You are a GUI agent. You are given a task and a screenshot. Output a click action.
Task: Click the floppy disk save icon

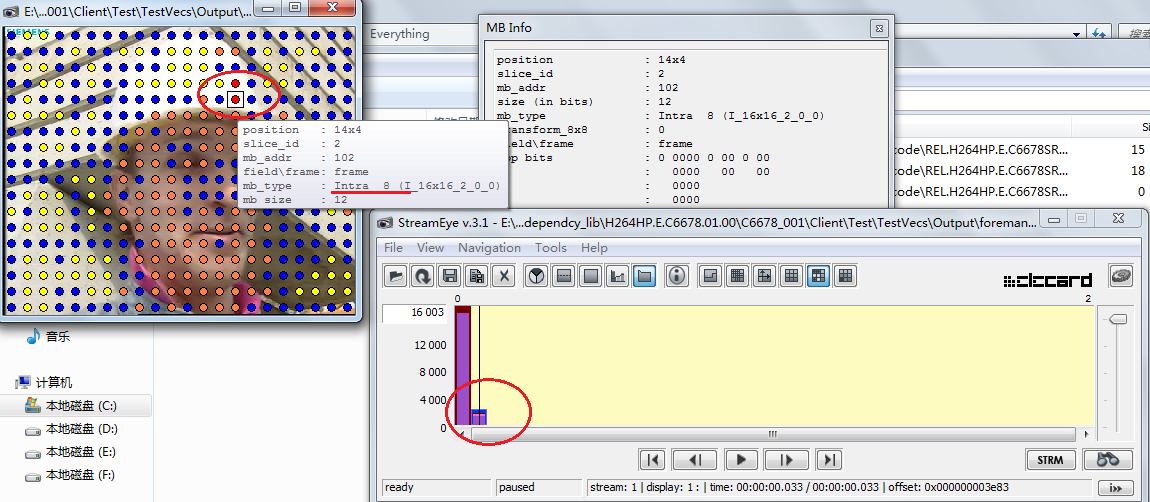[450, 276]
